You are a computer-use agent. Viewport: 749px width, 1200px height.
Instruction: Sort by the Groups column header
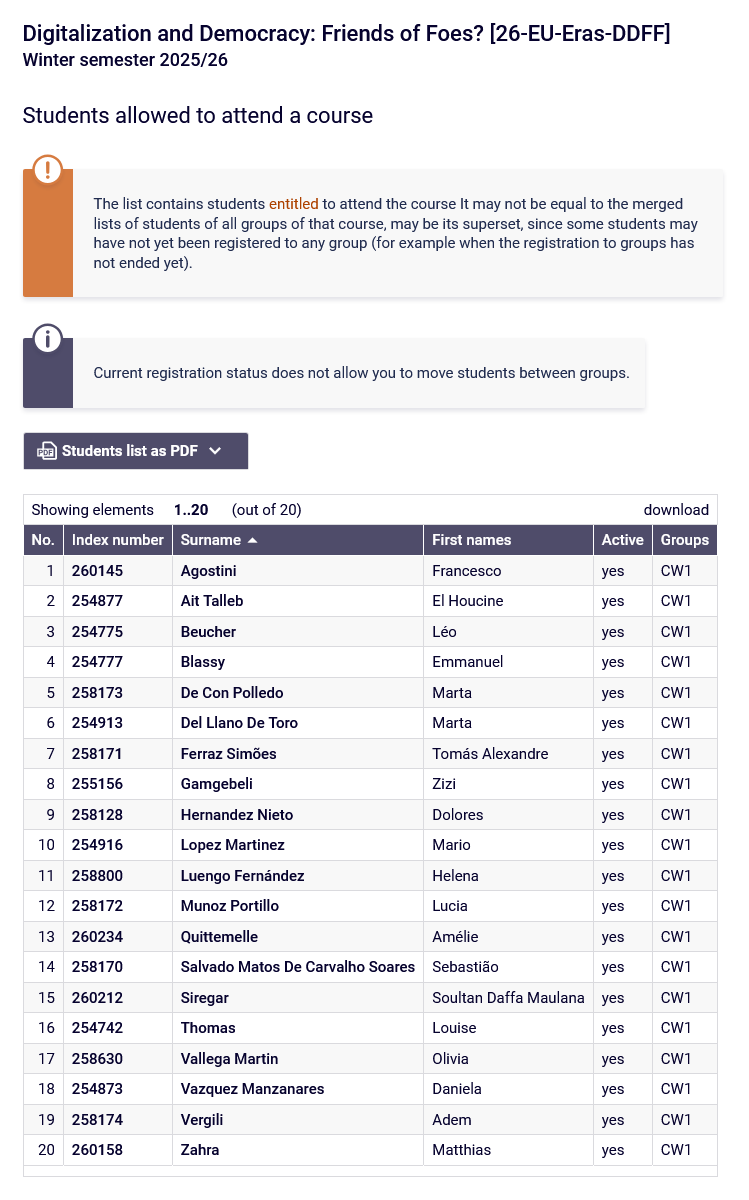pyautogui.click(x=684, y=540)
